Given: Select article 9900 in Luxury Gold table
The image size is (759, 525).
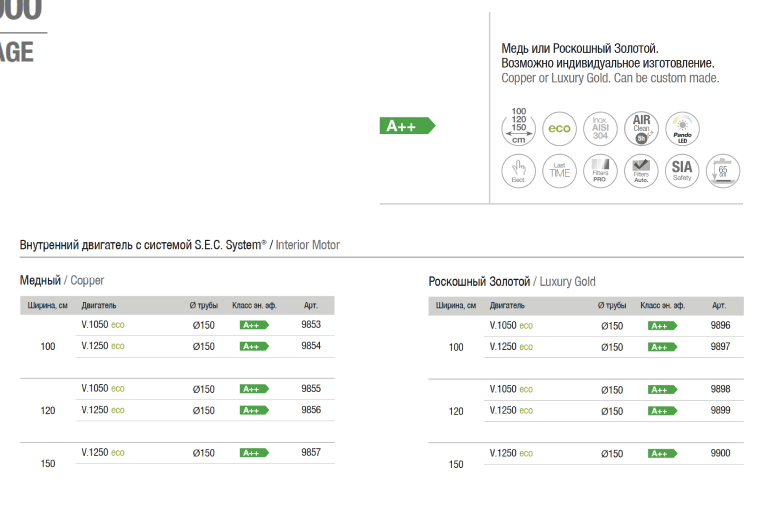Looking at the screenshot, I should 720,453.
